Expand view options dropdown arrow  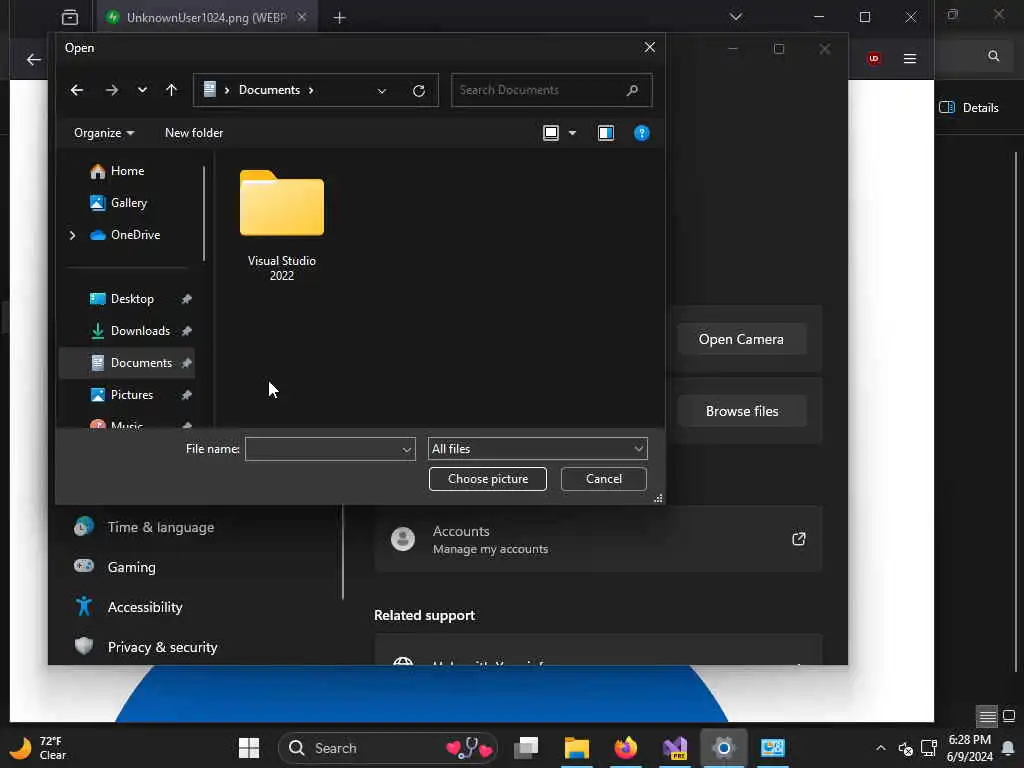572,133
